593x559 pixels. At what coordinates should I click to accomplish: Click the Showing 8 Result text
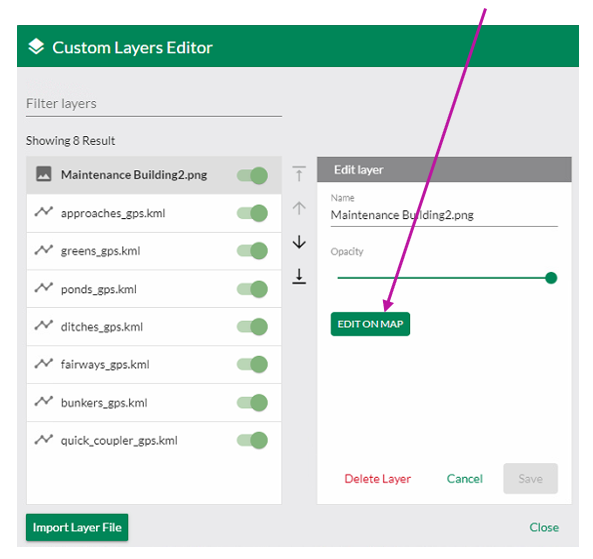click(70, 141)
